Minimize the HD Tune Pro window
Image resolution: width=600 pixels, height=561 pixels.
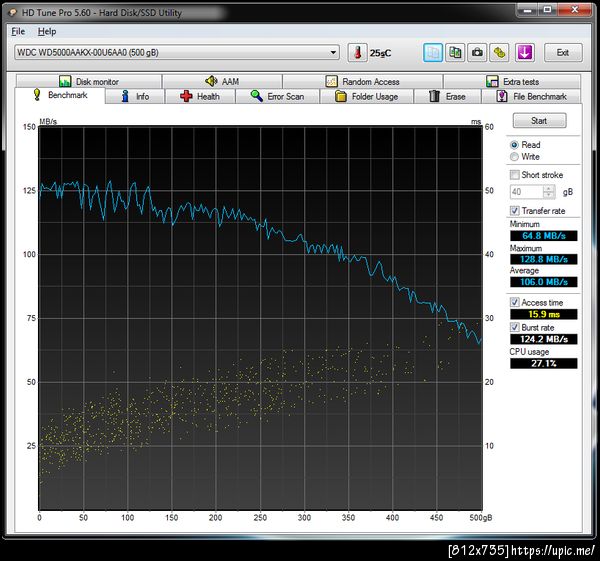[527, 10]
